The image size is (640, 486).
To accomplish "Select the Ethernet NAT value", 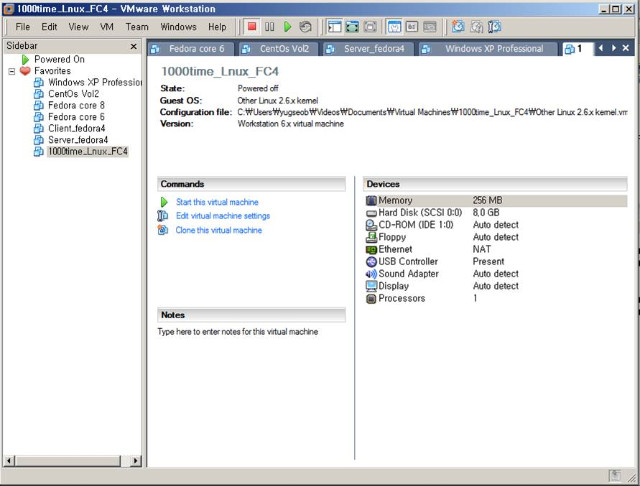I will pyautogui.click(x=482, y=249).
